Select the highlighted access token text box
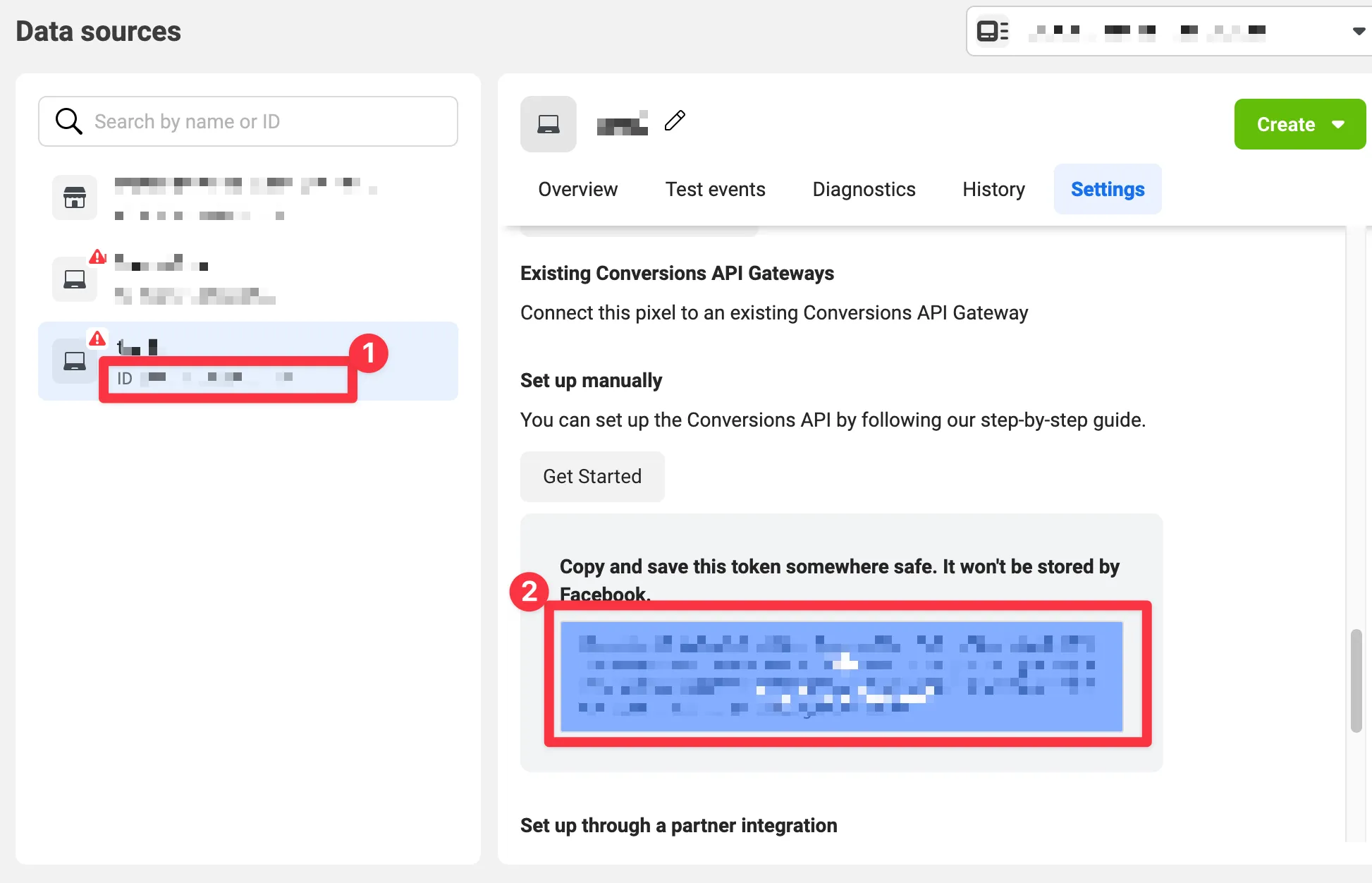Viewport: 1372px width, 883px height. click(x=841, y=676)
